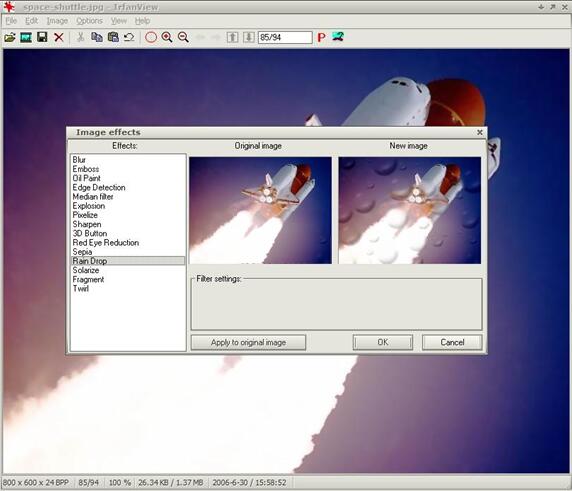Click the Copy toolbar icon
This screenshot has height=491, width=572.
coord(97,37)
